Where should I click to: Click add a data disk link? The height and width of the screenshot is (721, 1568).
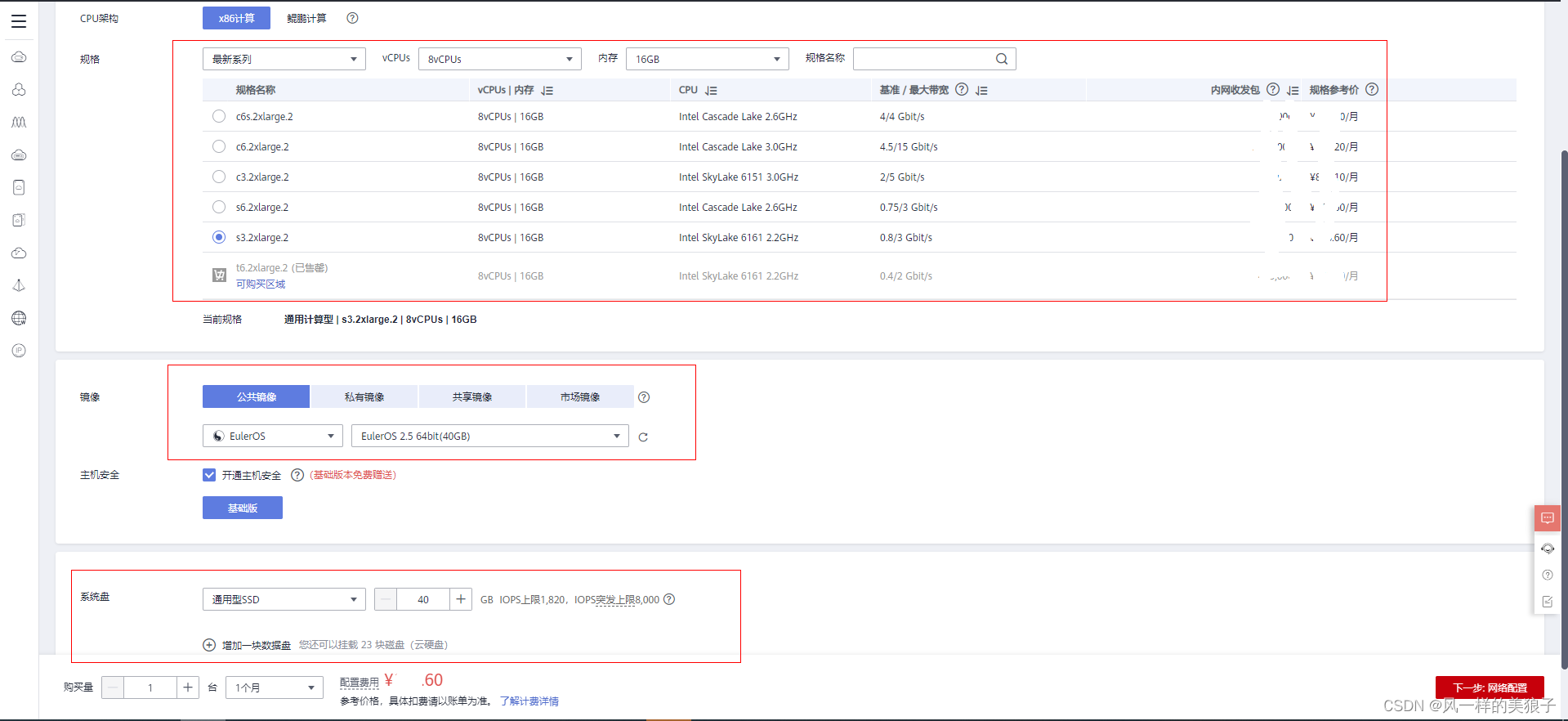[x=257, y=645]
